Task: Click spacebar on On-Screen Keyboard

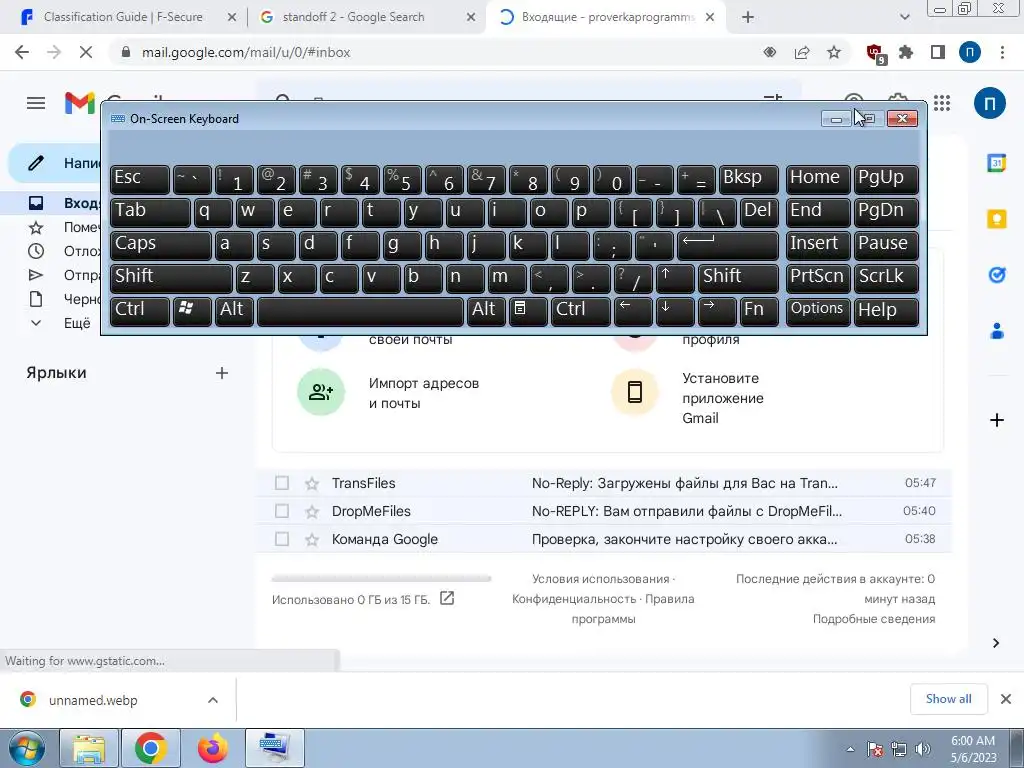Action: point(360,311)
